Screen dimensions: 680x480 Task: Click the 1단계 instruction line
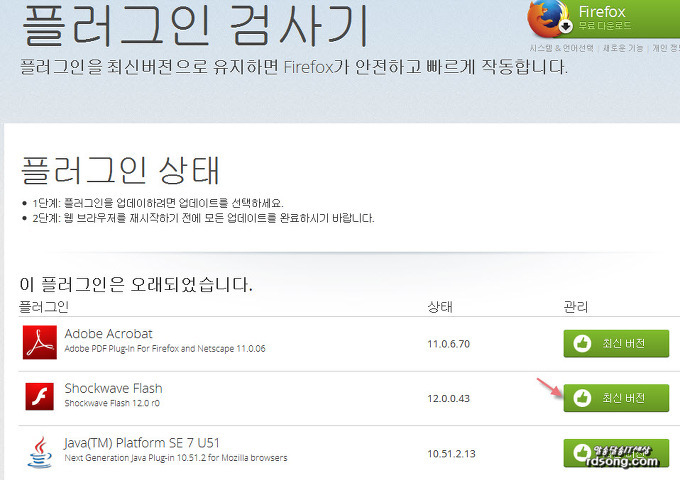pos(158,202)
